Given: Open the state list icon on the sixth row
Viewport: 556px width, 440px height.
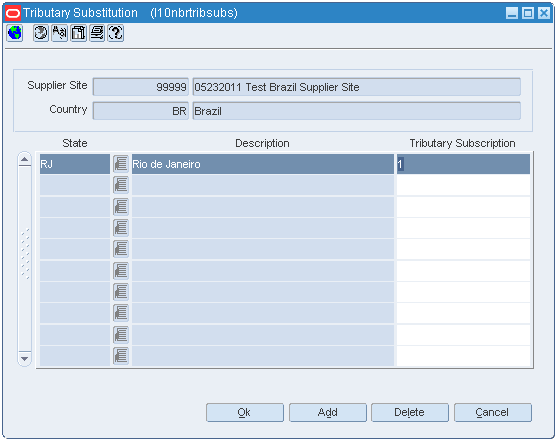Looking at the screenshot, I should tap(121, 271).
